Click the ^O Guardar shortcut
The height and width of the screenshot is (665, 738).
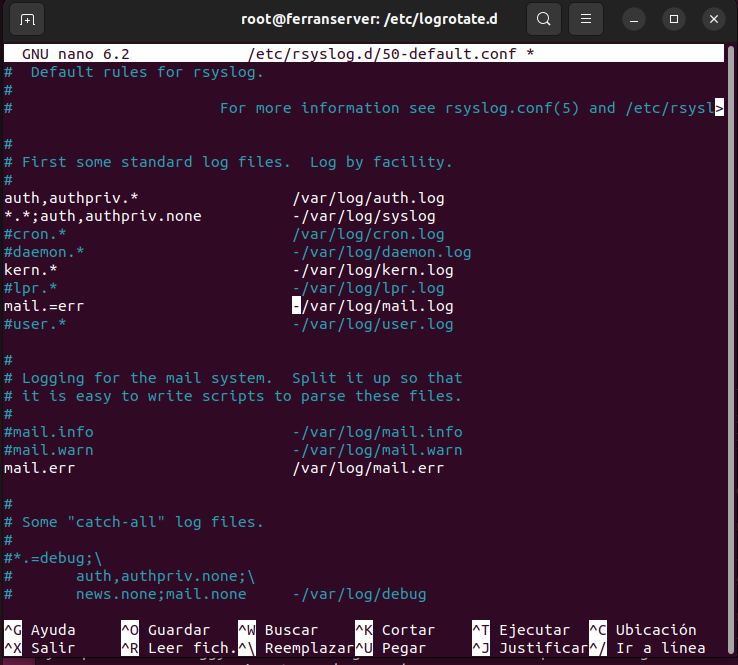click(x=166, y=630)
